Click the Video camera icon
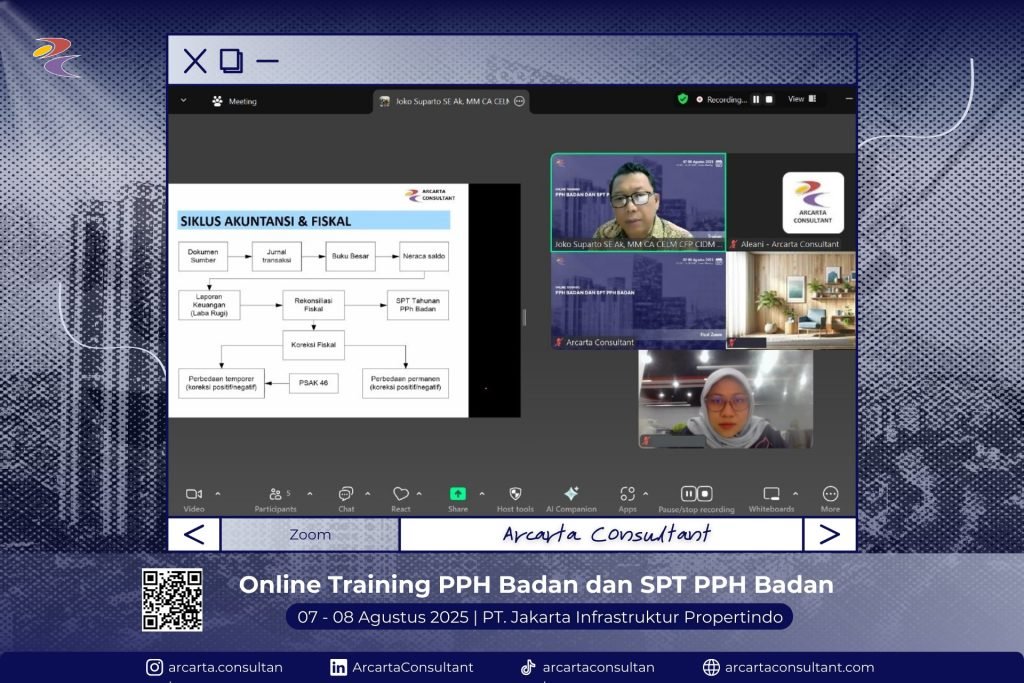The height and width of the screenshot is (683, 1024). click(x=193, y=494)
